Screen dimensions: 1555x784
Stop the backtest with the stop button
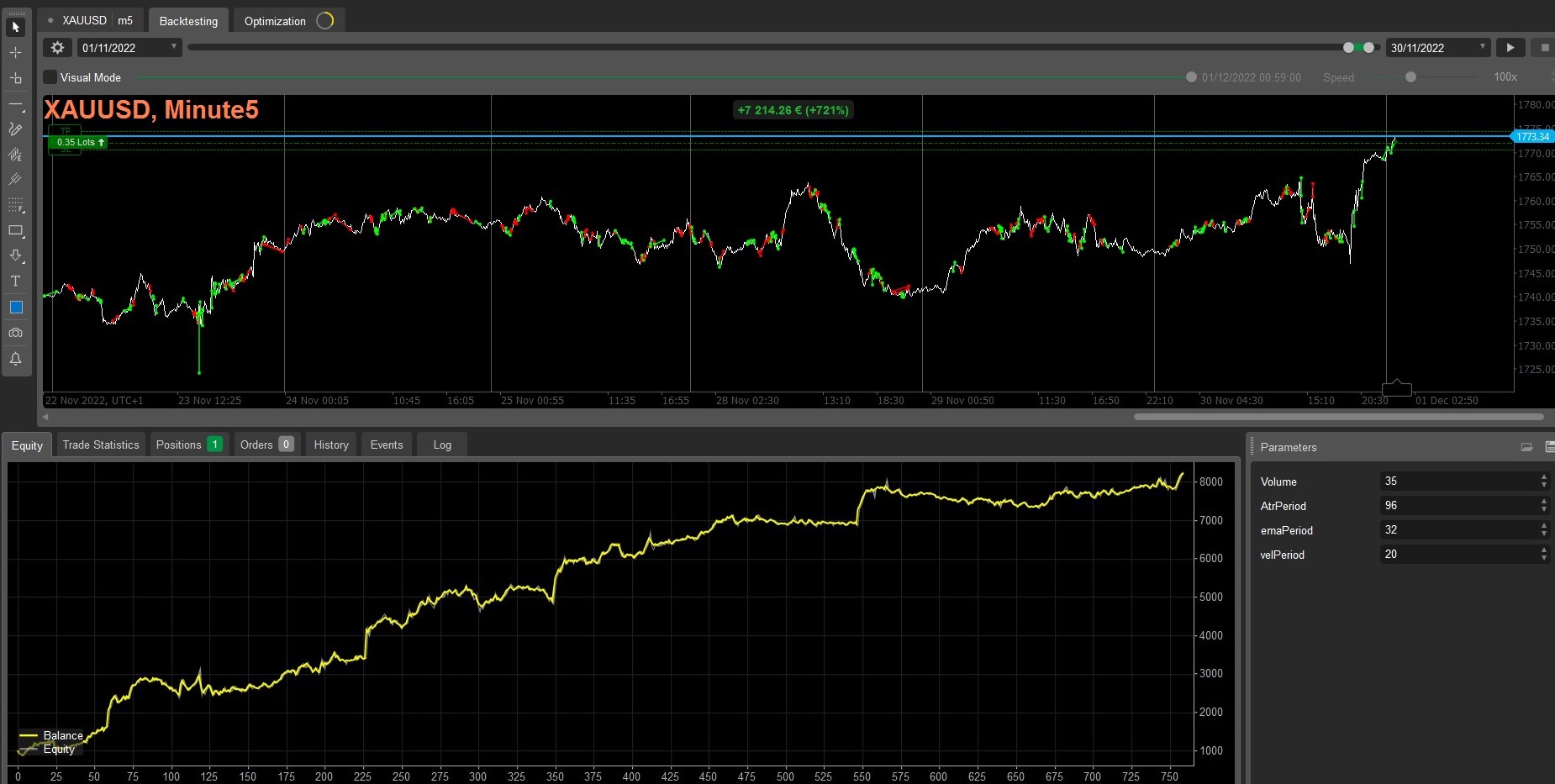(1544, 47)
